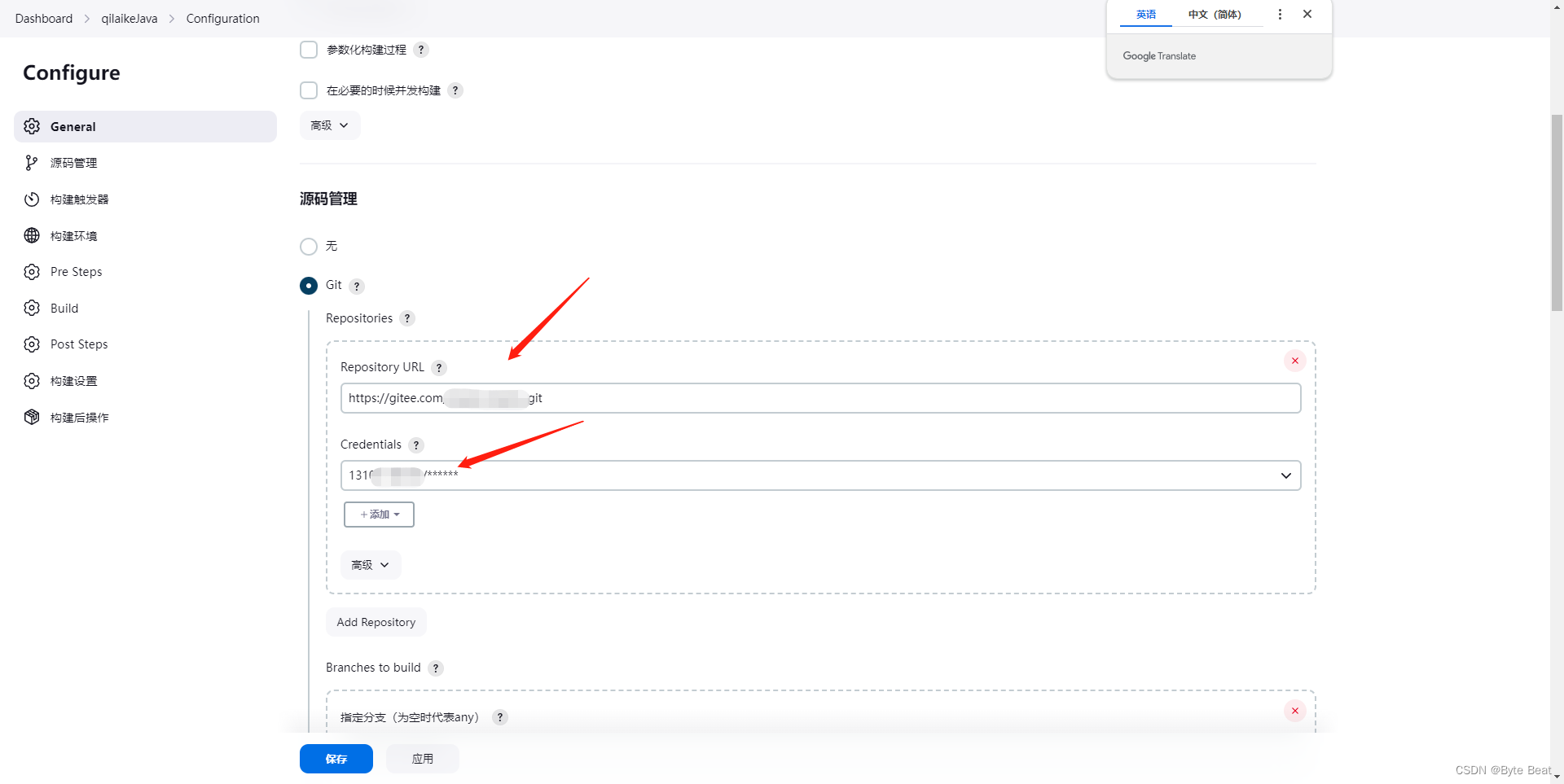This screenshot has width=1564, height=784.
Task: Open help for 在必要的时候并发构建
Action: tap(455, 90)
